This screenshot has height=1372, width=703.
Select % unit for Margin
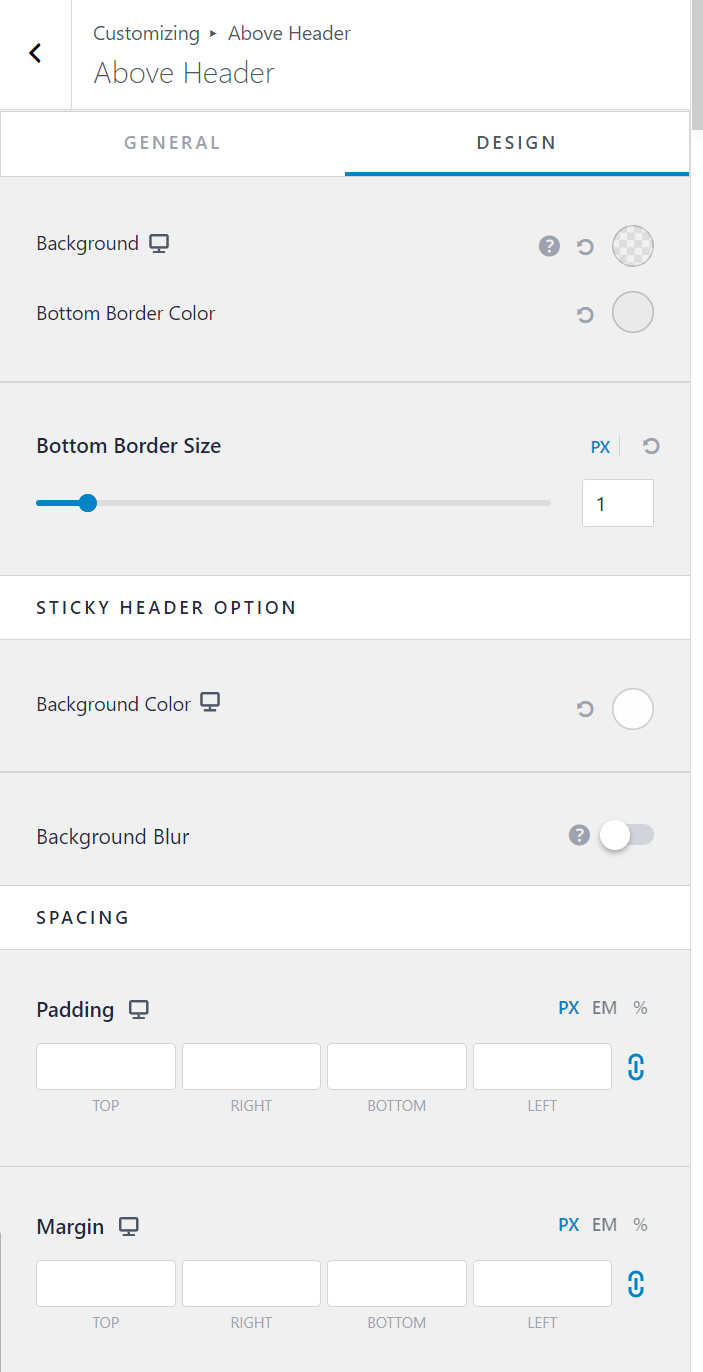point(640,1224)
